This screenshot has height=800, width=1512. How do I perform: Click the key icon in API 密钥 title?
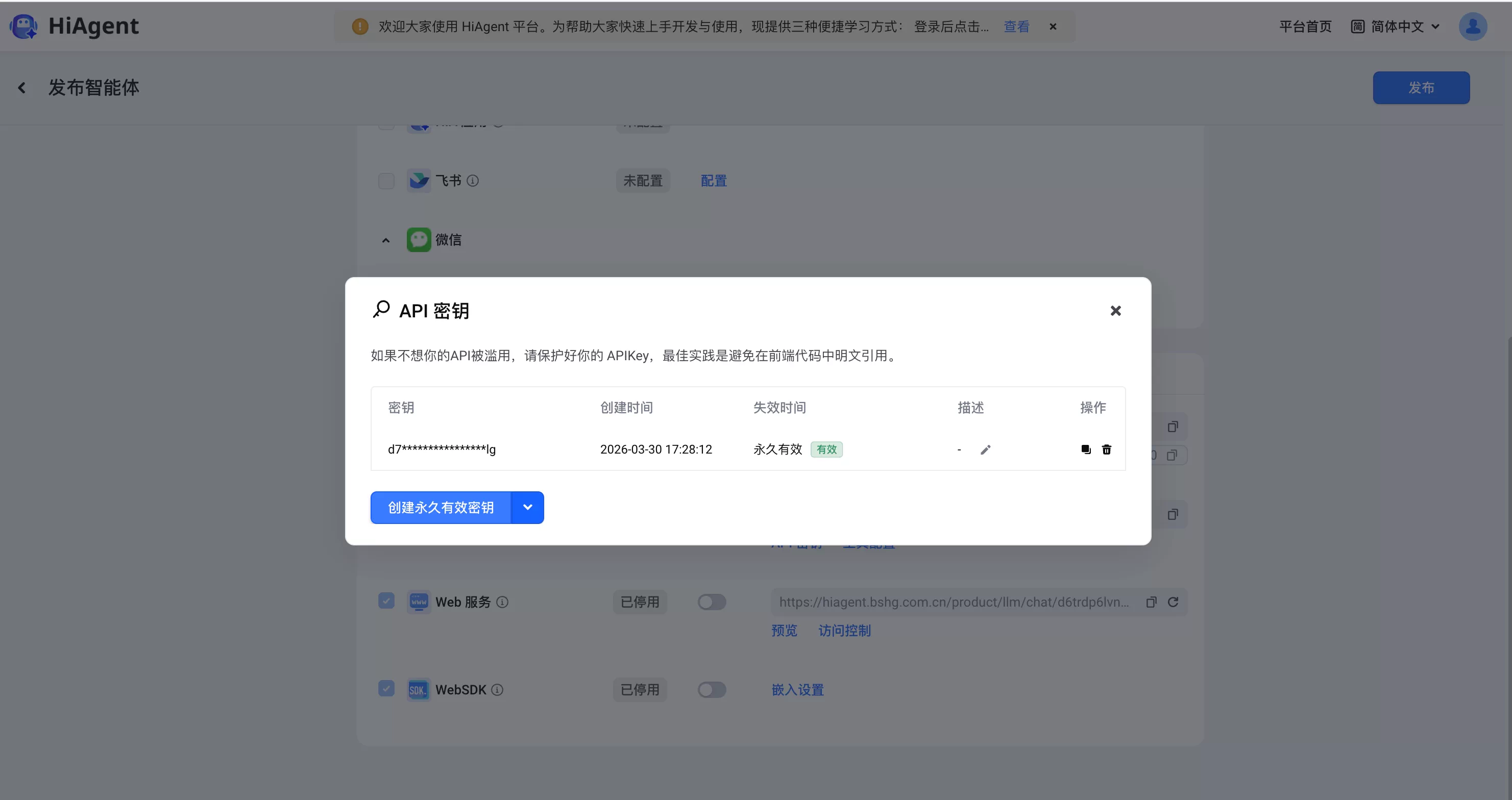click(381, 309)
